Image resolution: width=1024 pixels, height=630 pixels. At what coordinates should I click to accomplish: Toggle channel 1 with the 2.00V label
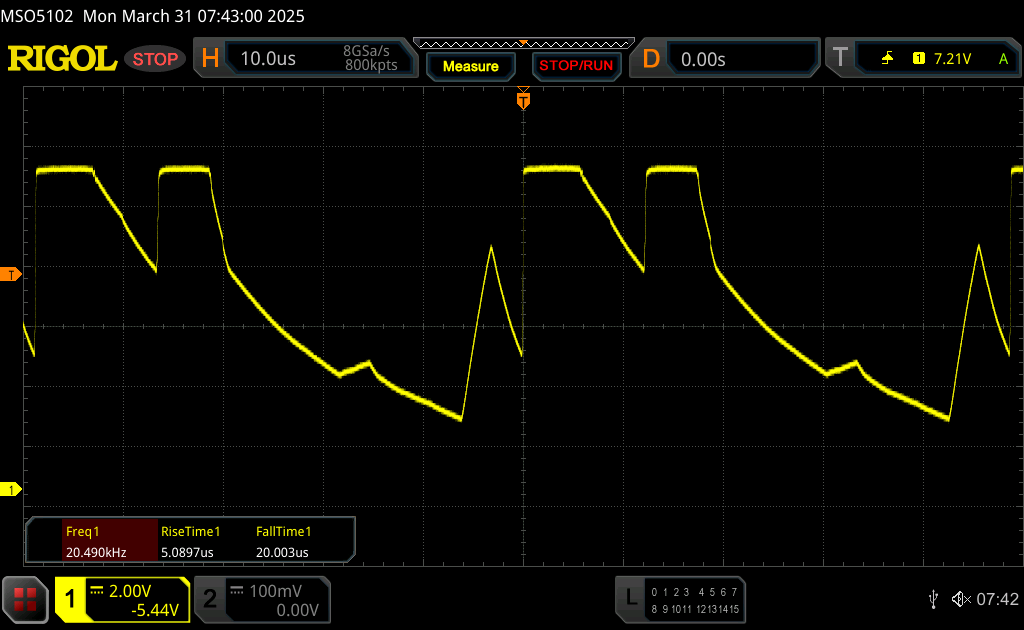pos(122,599)
